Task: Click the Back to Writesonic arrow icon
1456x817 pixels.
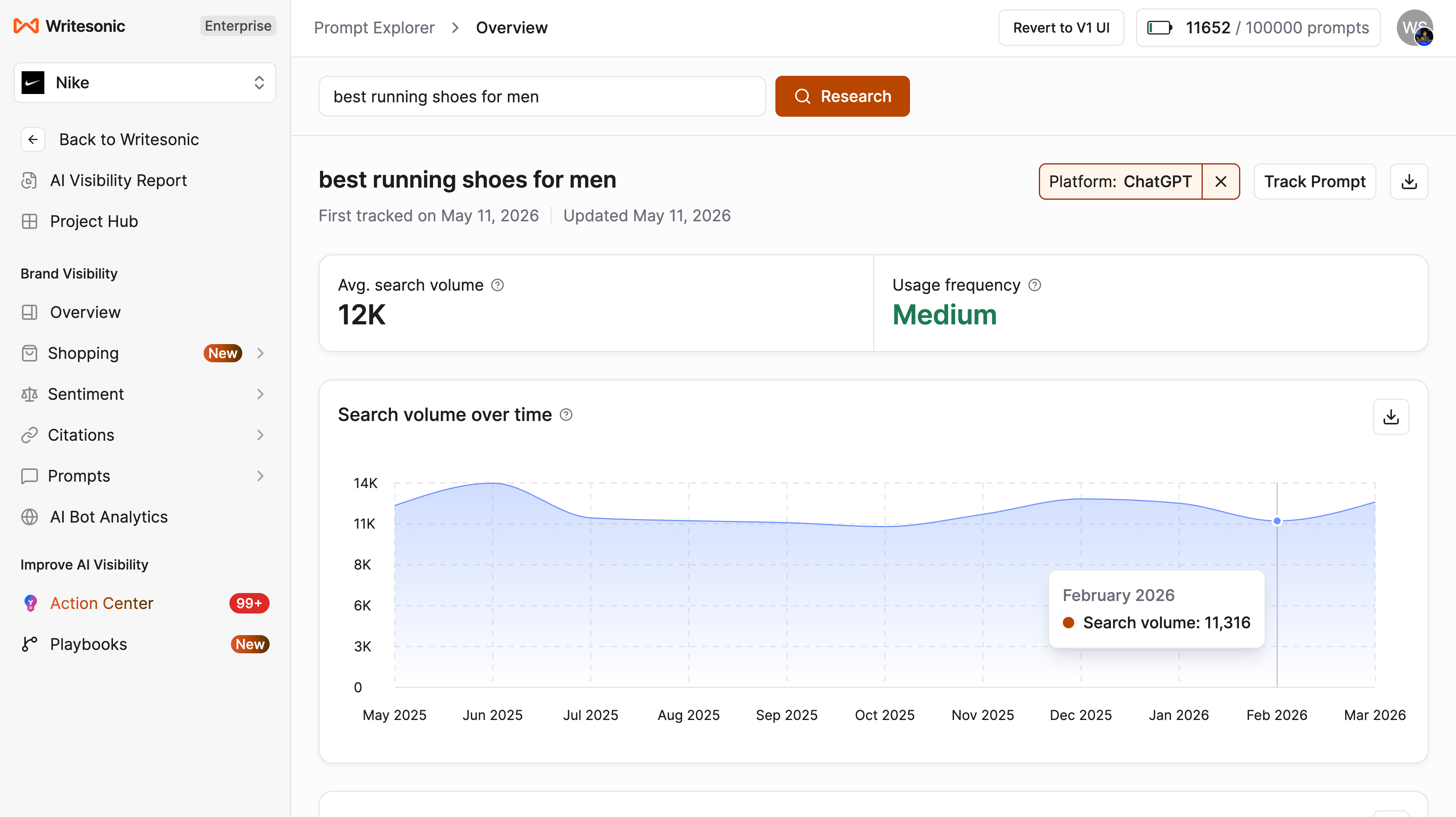Action: click(x=33, y=139)
